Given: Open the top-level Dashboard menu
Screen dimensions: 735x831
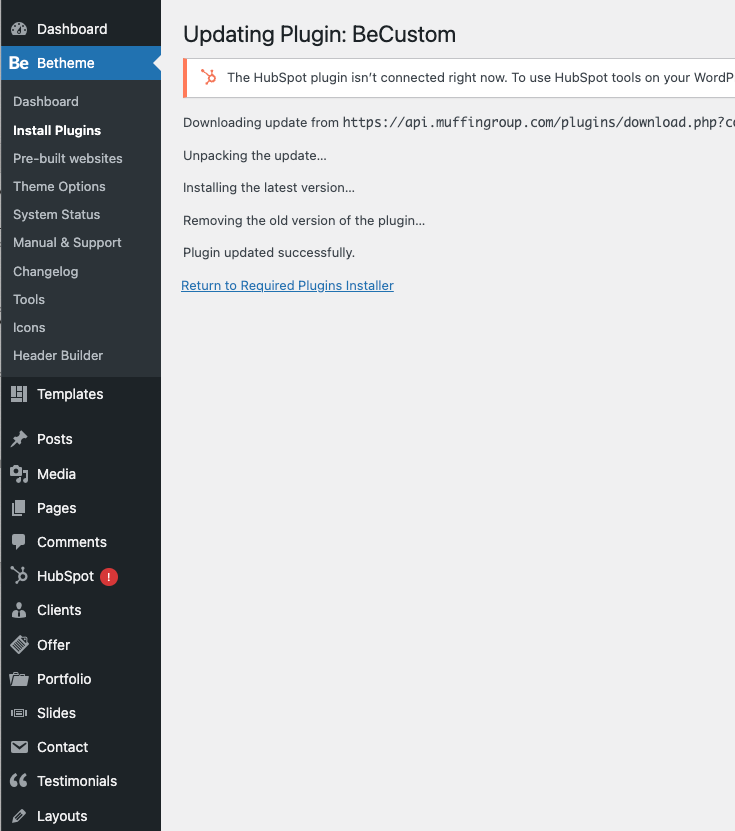Looking at the screenshot, I should 72,29.
